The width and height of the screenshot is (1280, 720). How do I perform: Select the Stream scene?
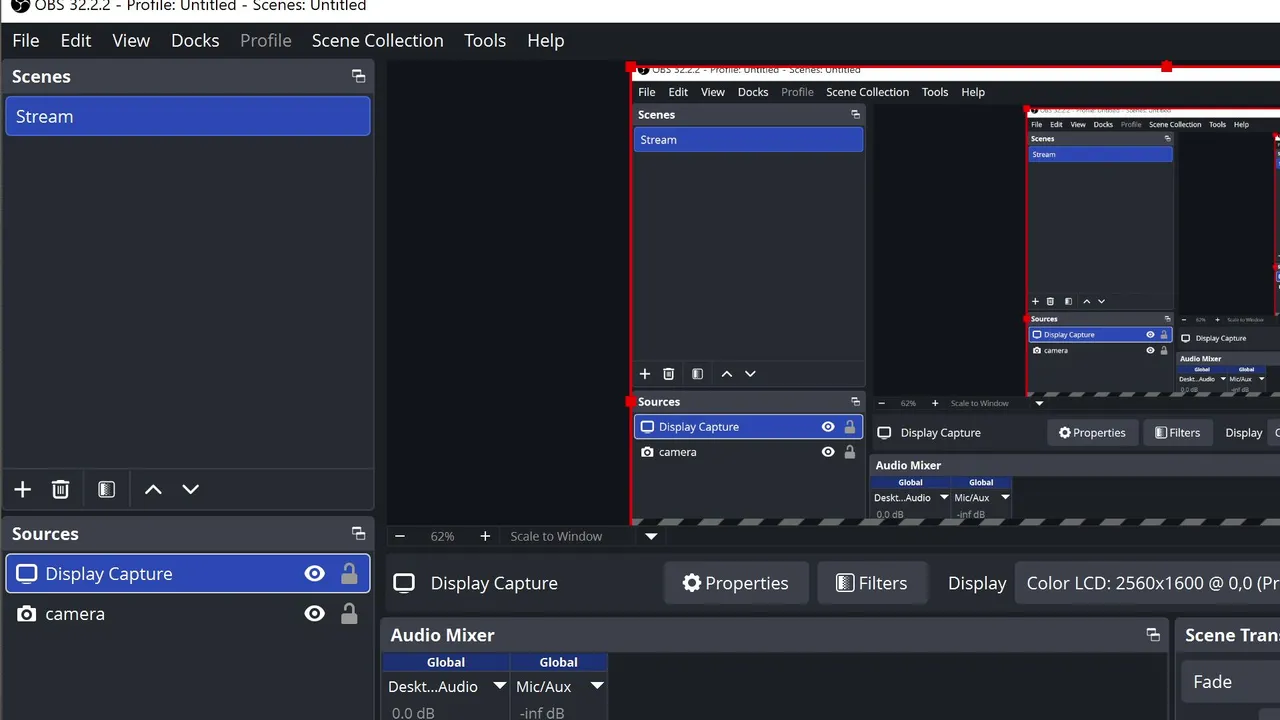pos(188,116)
